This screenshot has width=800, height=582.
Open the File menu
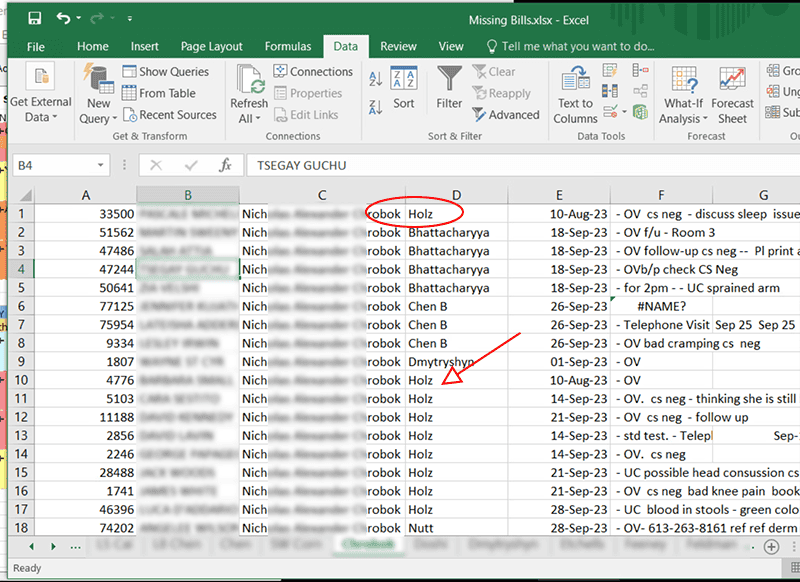[x=36, y=46]
